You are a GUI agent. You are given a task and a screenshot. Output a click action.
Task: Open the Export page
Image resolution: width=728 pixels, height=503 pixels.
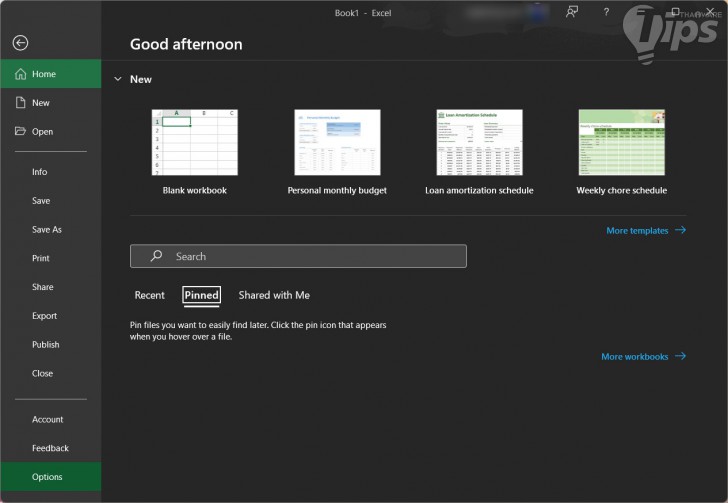pos(51,316)
